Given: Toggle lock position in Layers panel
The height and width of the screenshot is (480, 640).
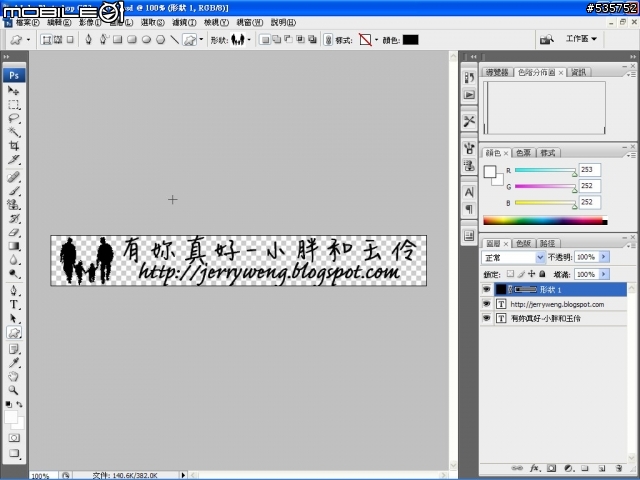Looking at the screenshot, I should coord(531,274).
